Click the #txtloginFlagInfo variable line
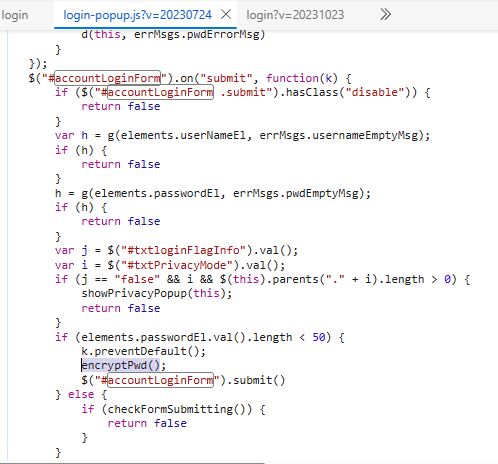Viewport: 498px width, 464px height. 176,250
